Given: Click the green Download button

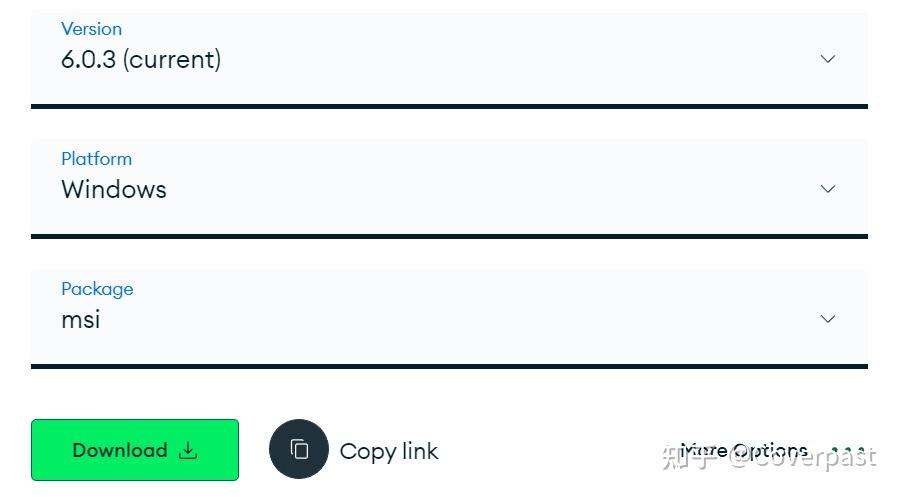Looking at the screenshot, I should click(135, 450).
